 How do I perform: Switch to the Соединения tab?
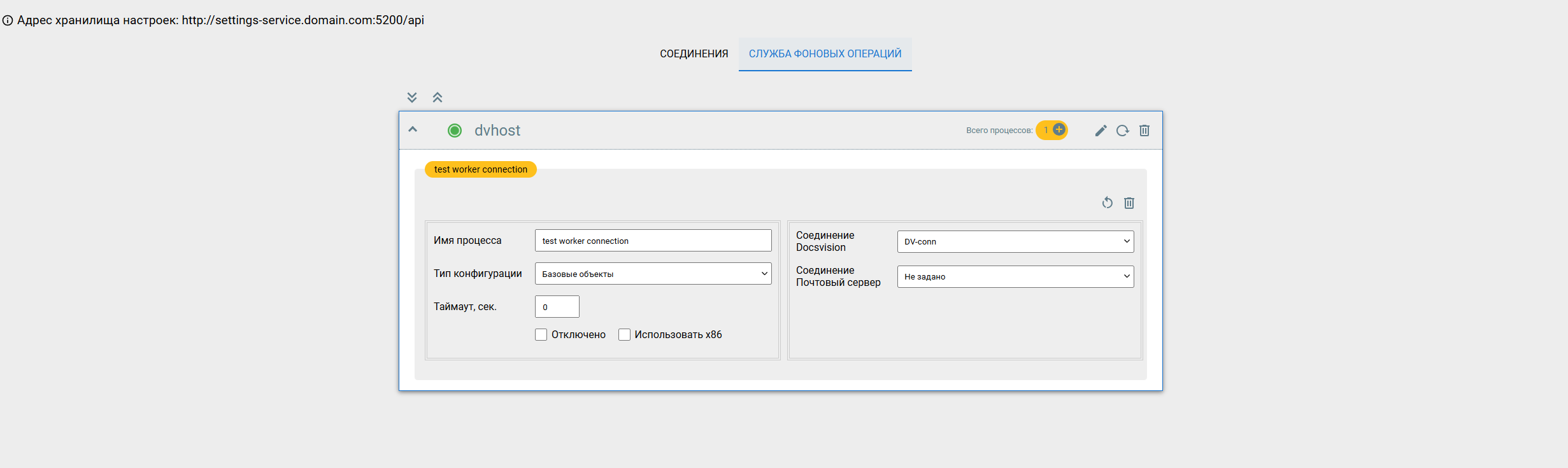coord(694,54)
